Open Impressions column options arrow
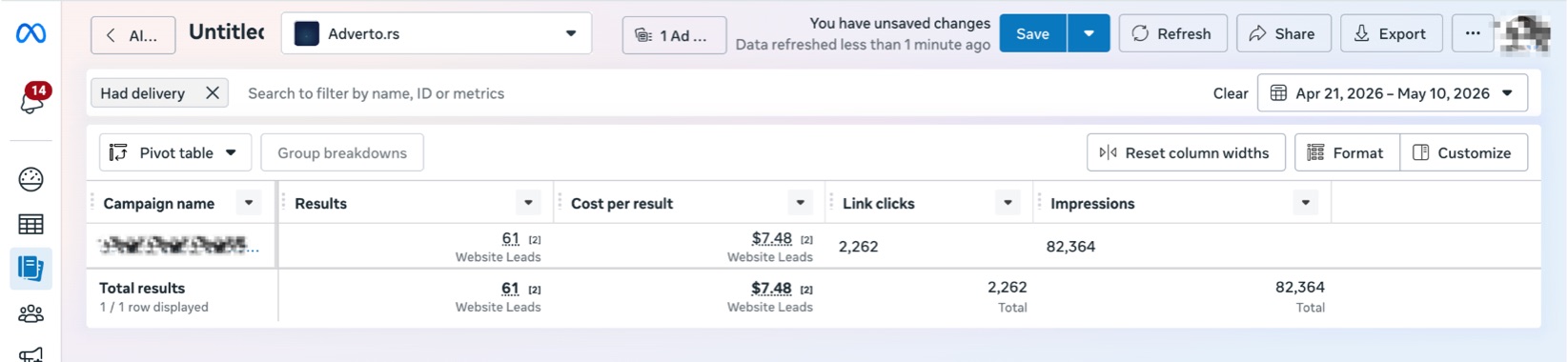This screenshot has width=1568, height=362. click(1306, 202)
